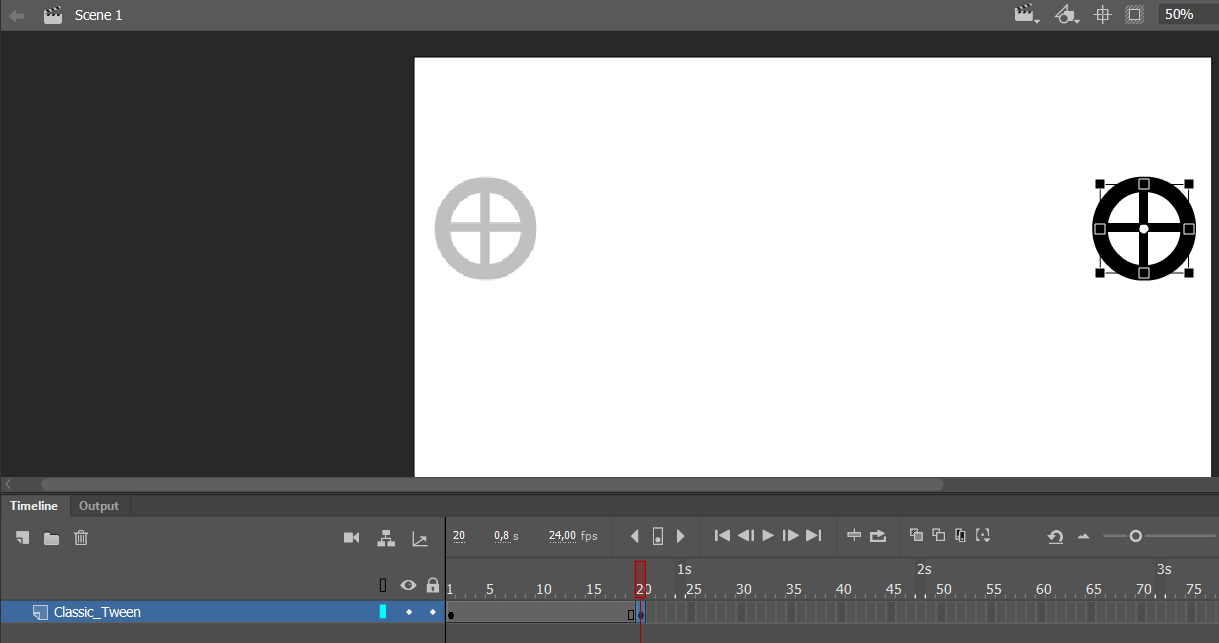Step forward one frame
1219x643 pixels.
pos(790,536)
